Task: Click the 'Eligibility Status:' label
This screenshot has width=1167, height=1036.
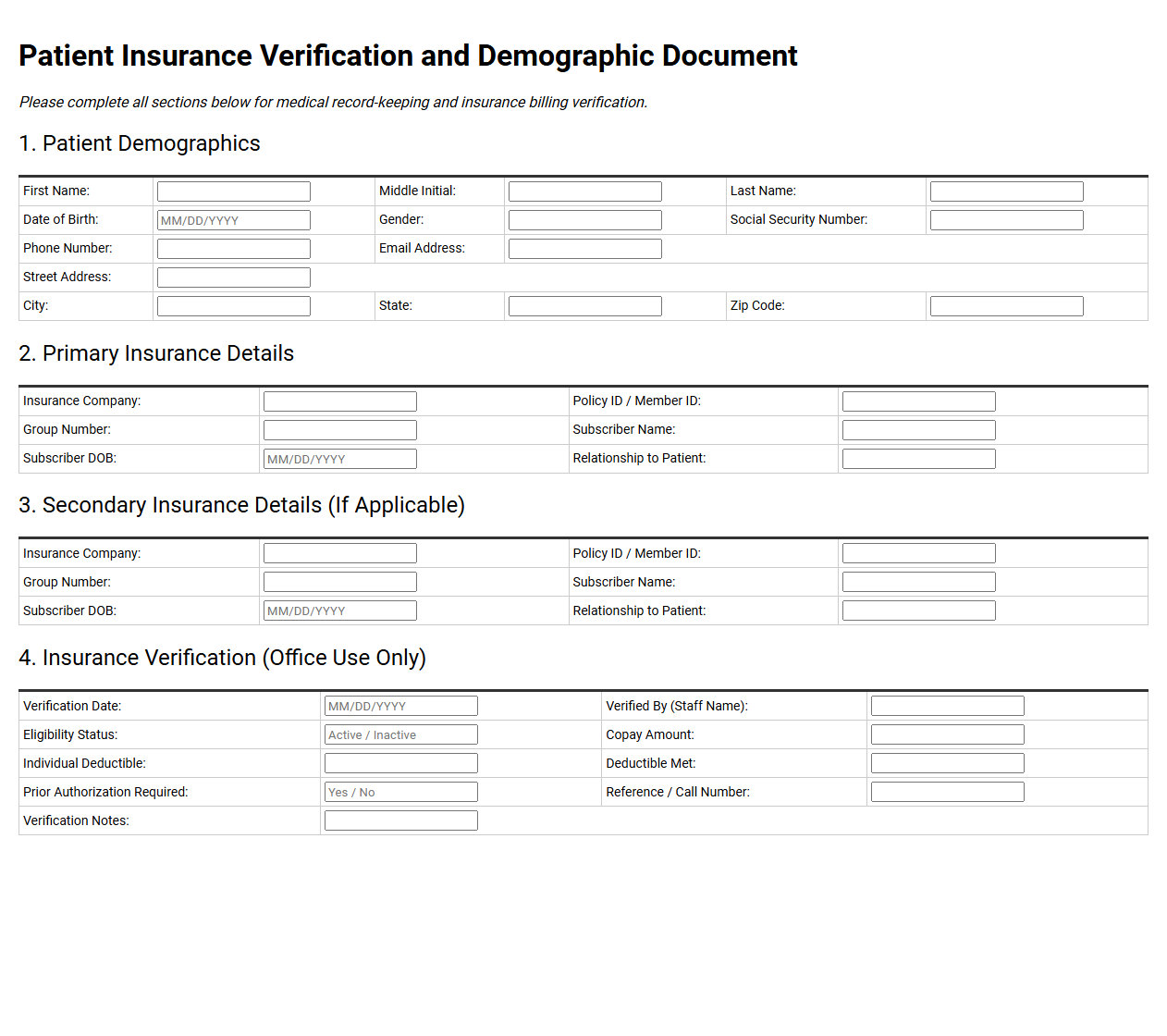Action: pos(70,734)
